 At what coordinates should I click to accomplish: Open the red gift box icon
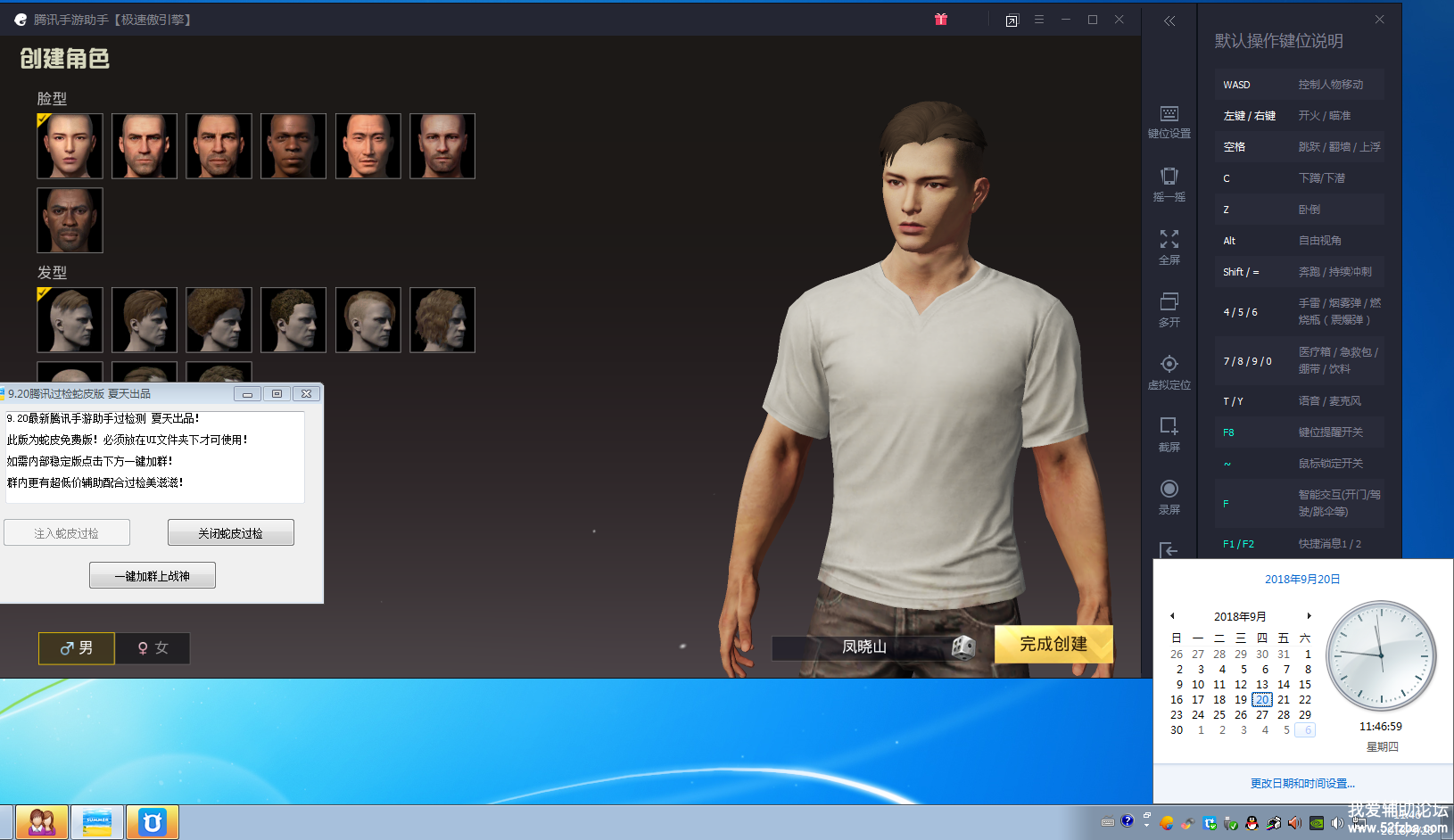(940, 19)
